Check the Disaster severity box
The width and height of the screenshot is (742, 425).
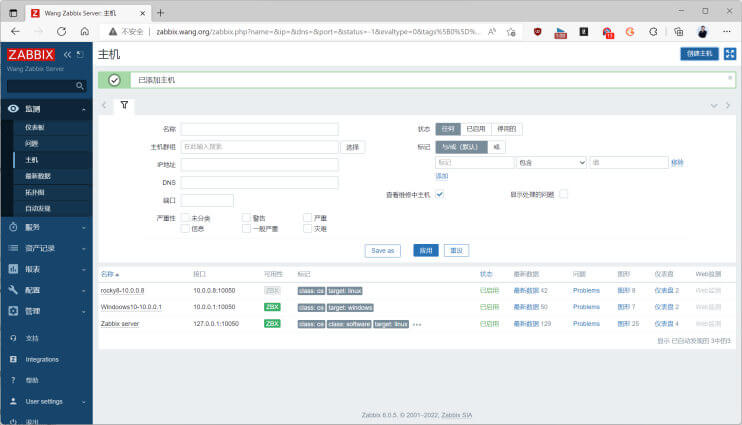pos(308,229)
